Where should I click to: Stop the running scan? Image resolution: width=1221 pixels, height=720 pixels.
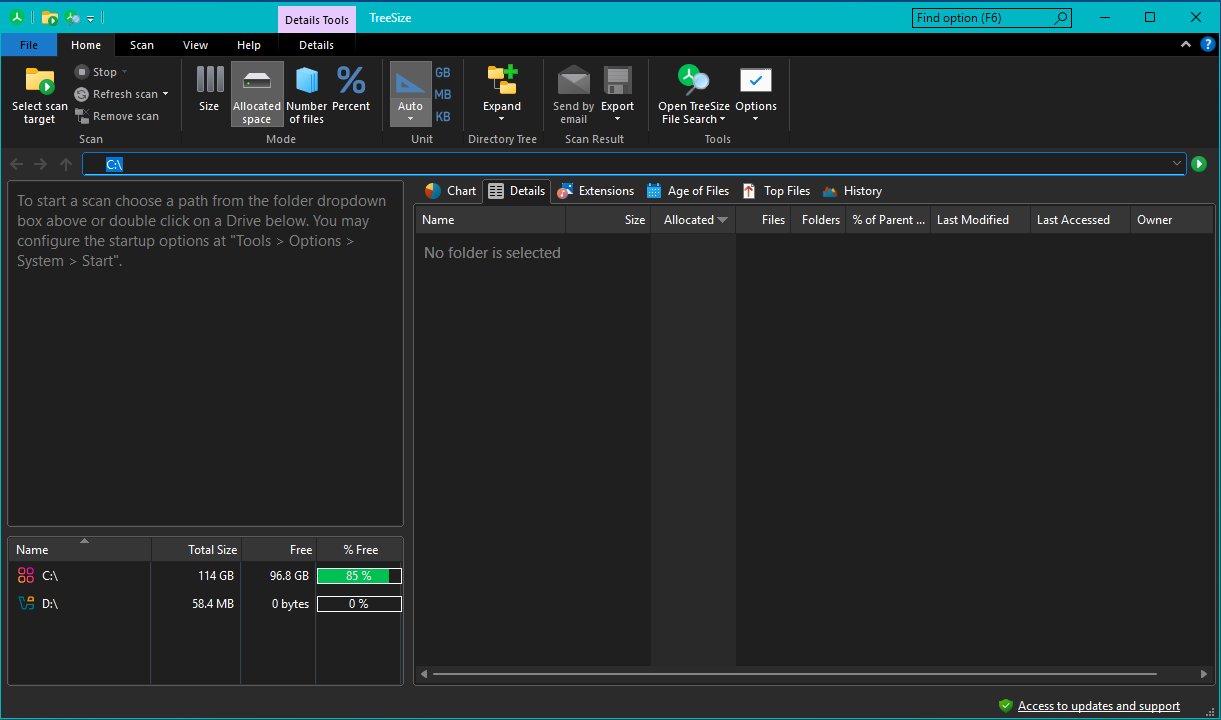[96, 72]
